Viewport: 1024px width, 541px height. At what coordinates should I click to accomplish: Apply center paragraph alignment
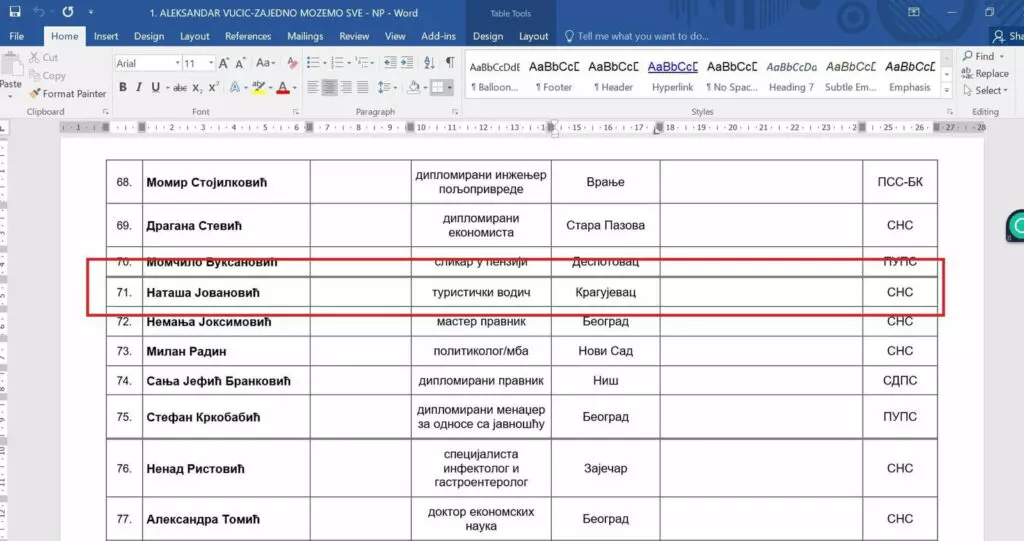[x=329, y=87]
